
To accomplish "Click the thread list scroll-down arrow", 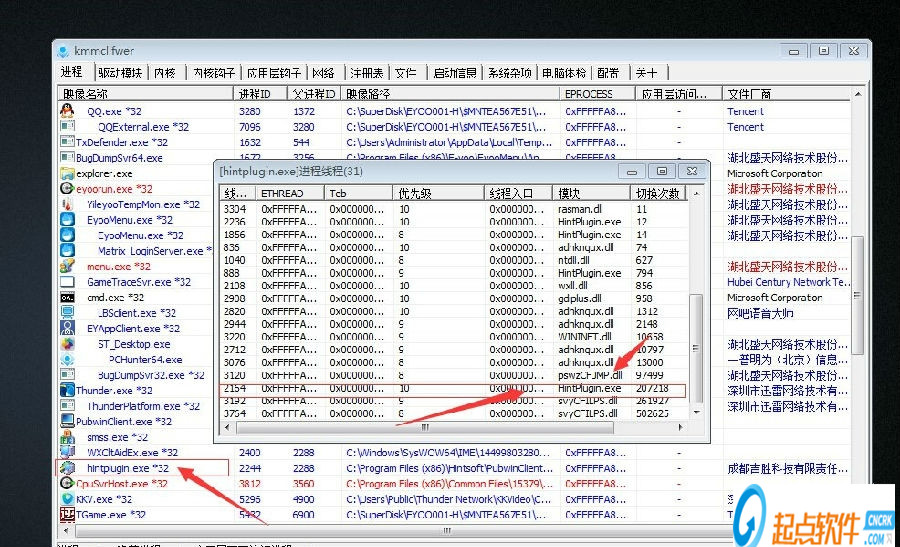I will [696, 412].
